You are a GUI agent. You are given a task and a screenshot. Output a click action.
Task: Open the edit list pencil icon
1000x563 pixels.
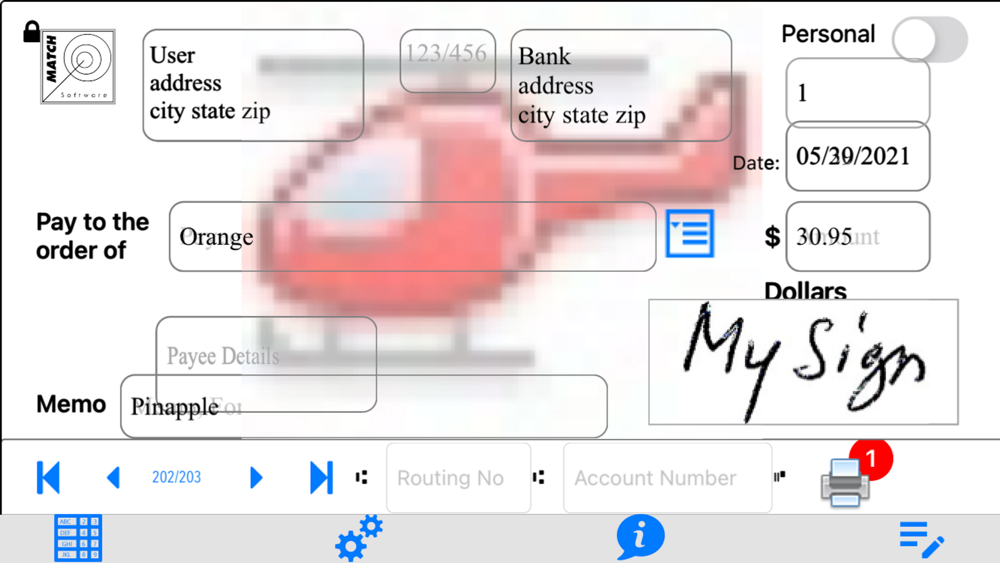point(922,539)
